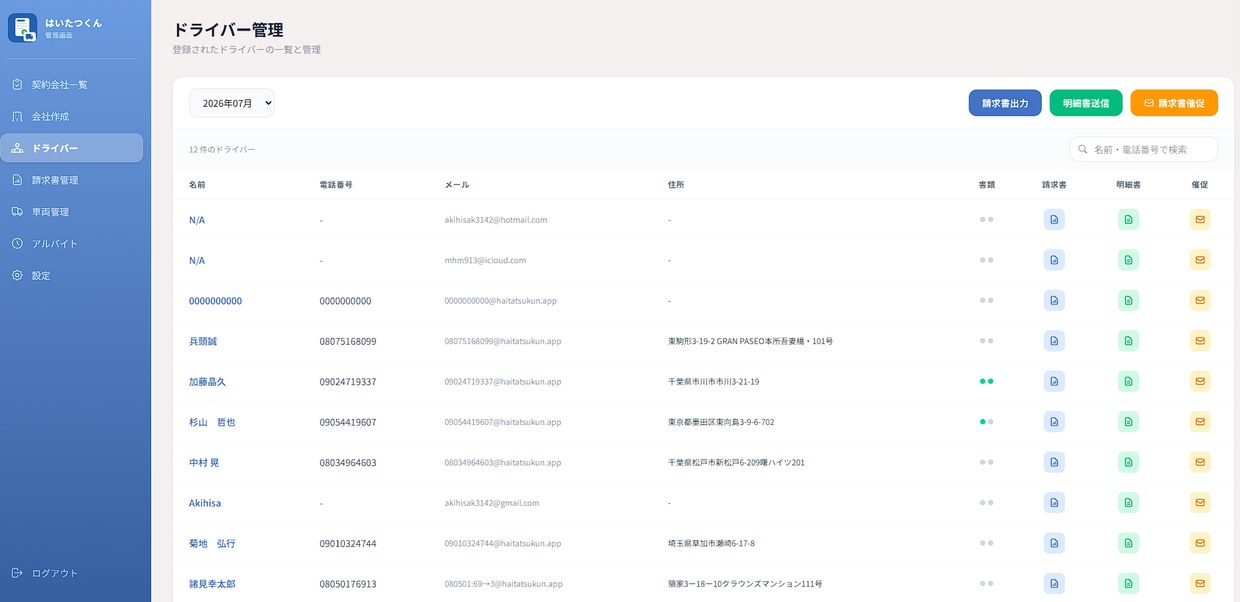Send reminder mail icon for 中村 晃

1200,462
